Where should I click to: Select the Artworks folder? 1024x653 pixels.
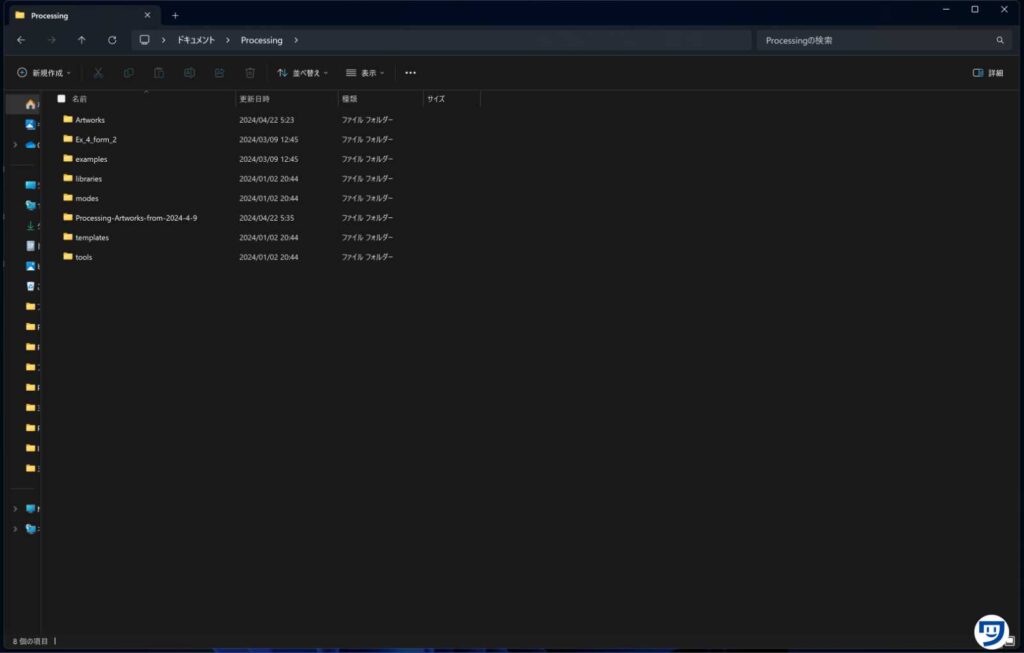point(90,119)
